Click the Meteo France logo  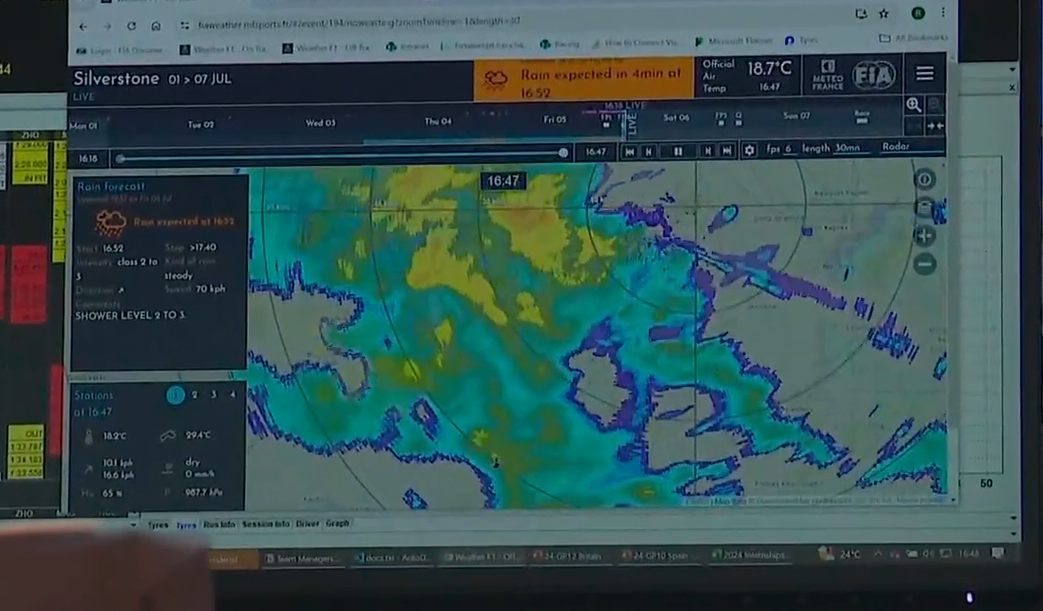(827, 75)
